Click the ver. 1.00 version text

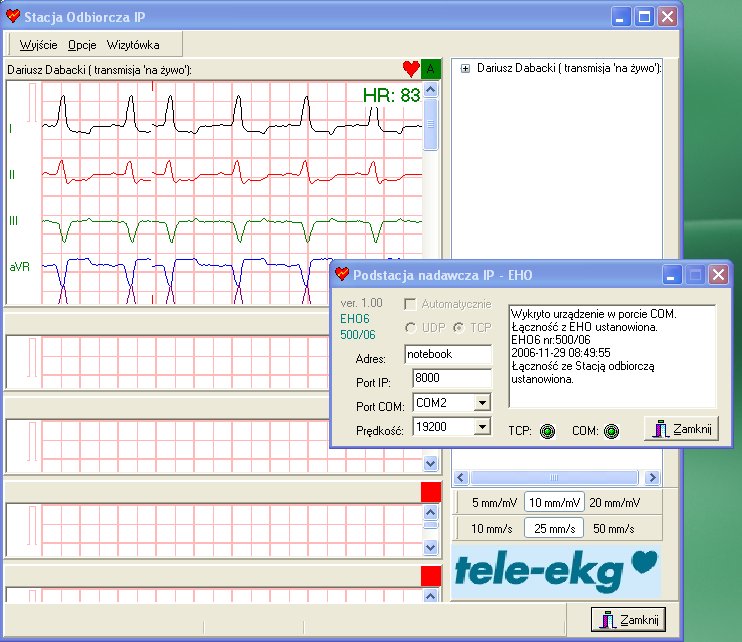coord(361,303)
